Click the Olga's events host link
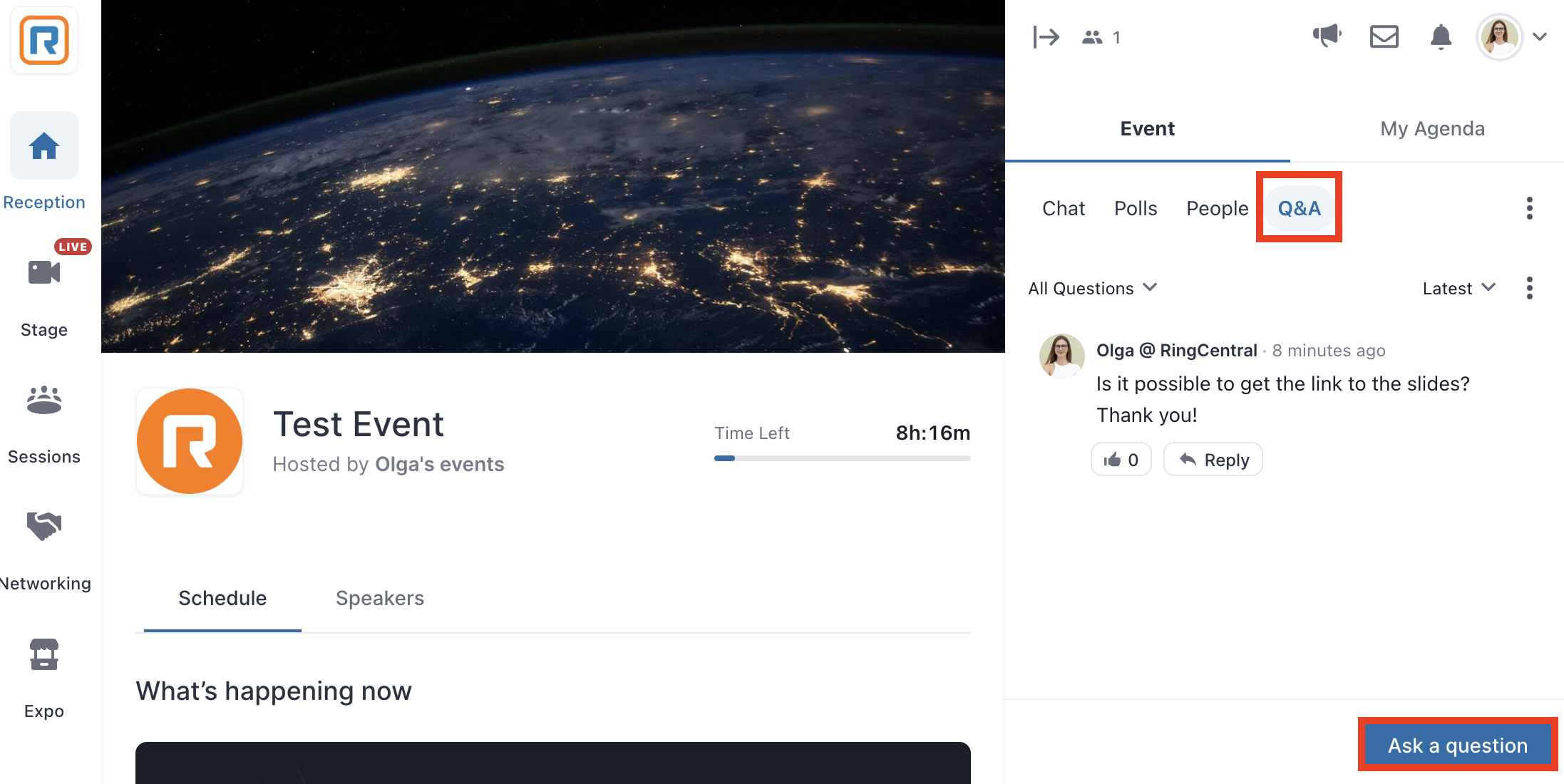This screenshot has height=784, width=1564. click(440, 465)
